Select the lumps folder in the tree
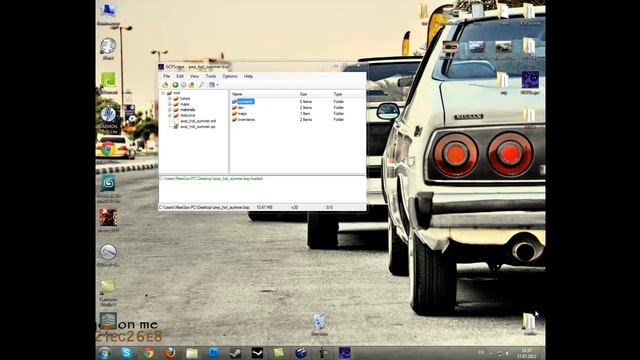Viewport: 640px width, 360px height. pyautogui.click(x=185, y=99)
